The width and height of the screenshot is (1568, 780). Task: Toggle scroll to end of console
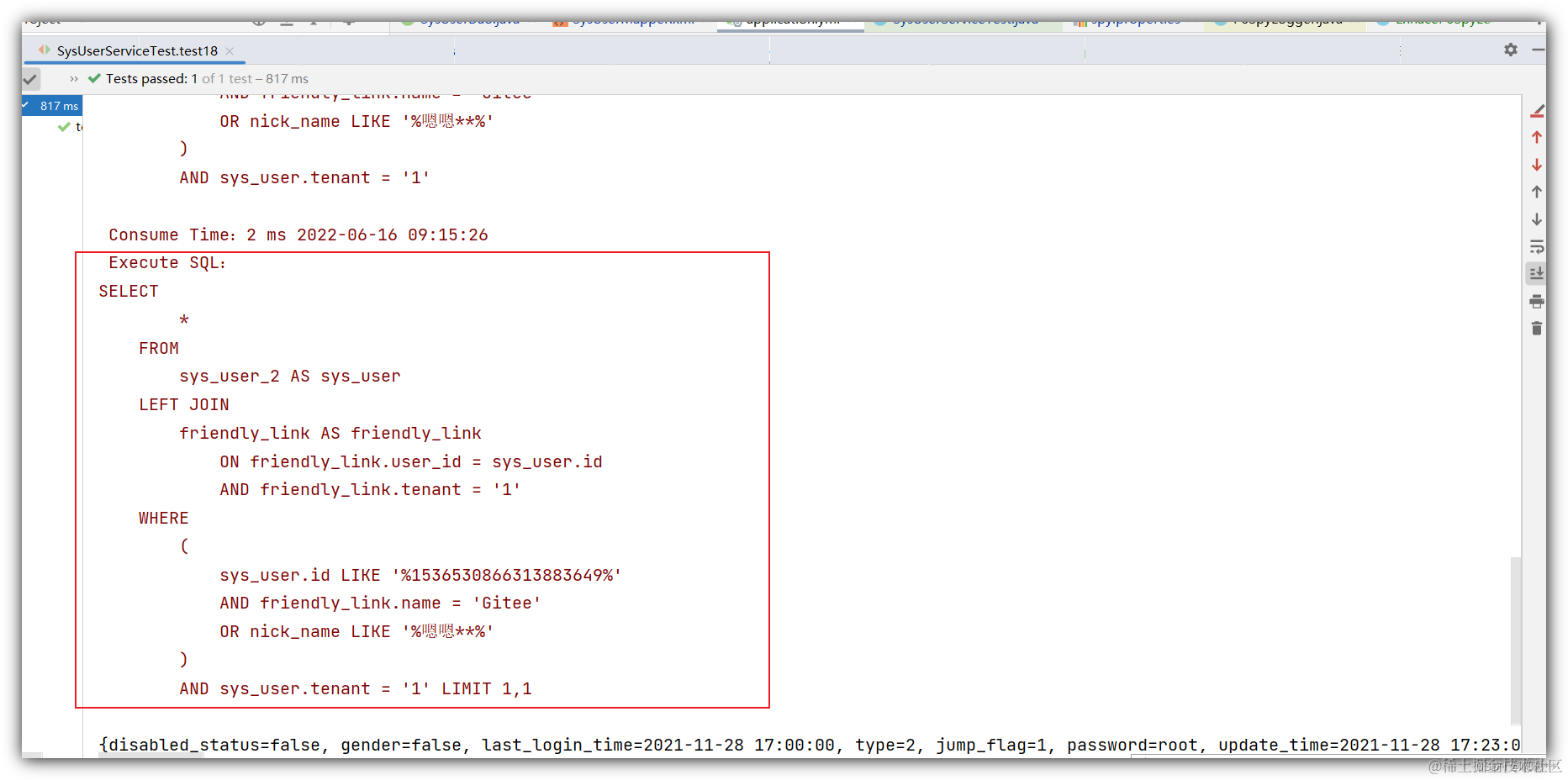1537,274
